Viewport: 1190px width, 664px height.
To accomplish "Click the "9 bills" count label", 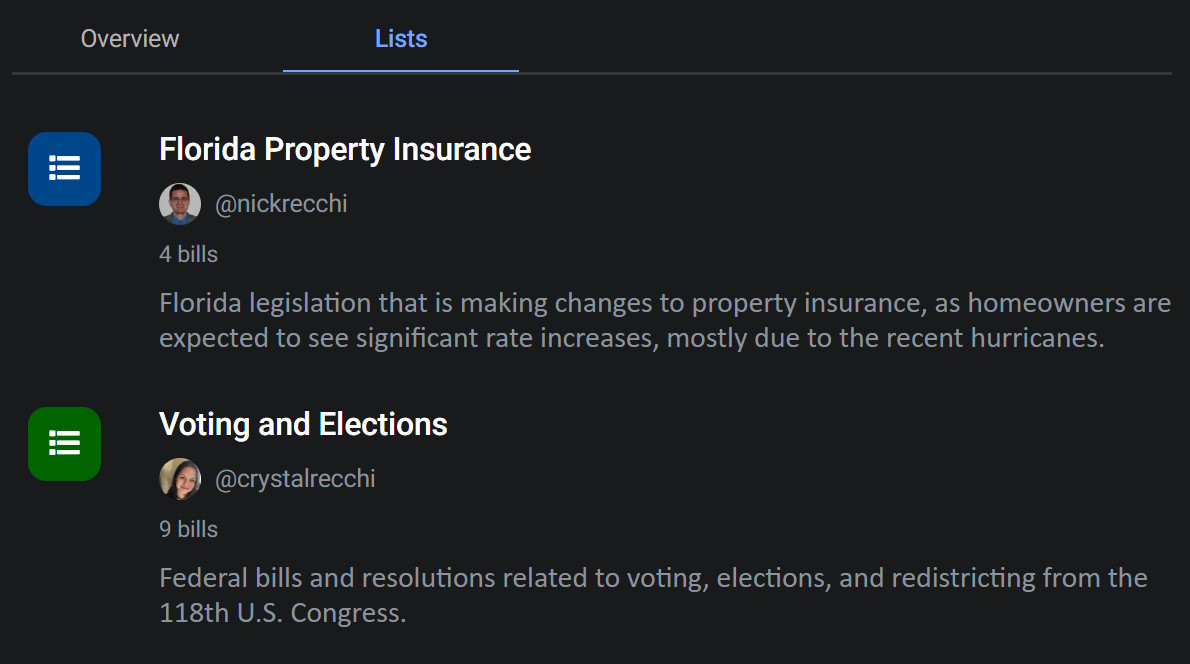I will pos(188,529).
